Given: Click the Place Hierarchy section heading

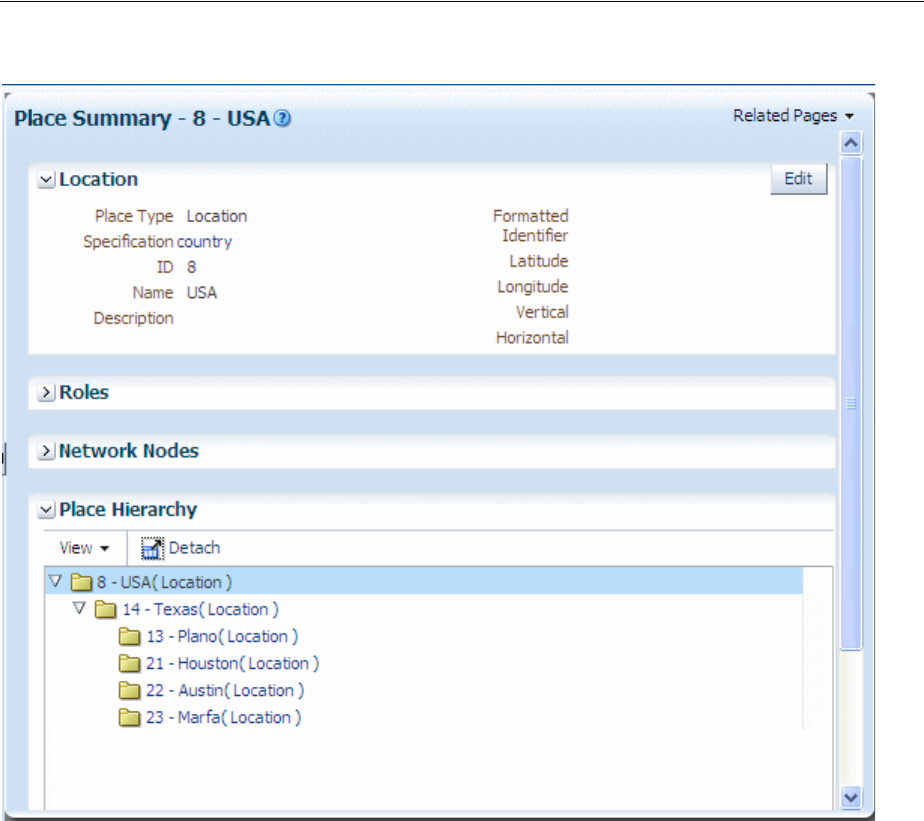Looking at the screenshot, I should tap(128, 510).
